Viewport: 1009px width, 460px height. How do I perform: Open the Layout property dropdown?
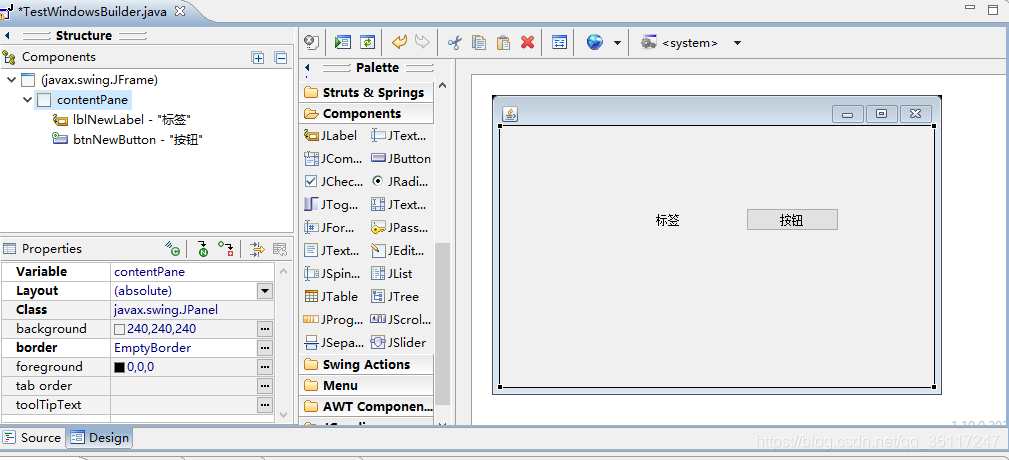tap(265, 291)
